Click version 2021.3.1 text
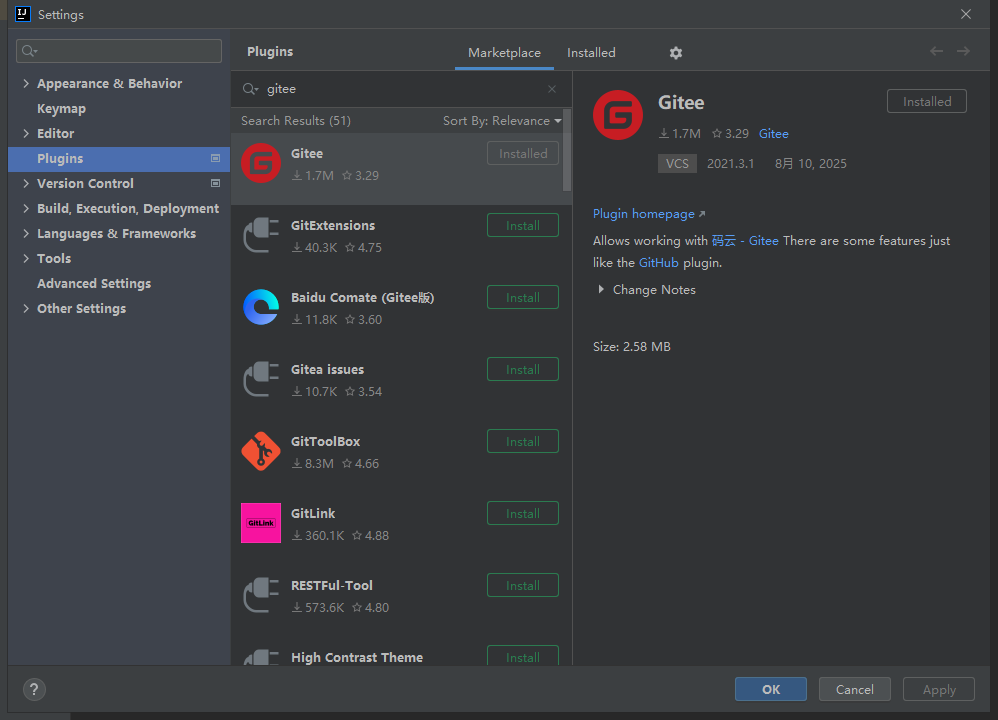Screen dimensions: 998x720 pos(730,164)
